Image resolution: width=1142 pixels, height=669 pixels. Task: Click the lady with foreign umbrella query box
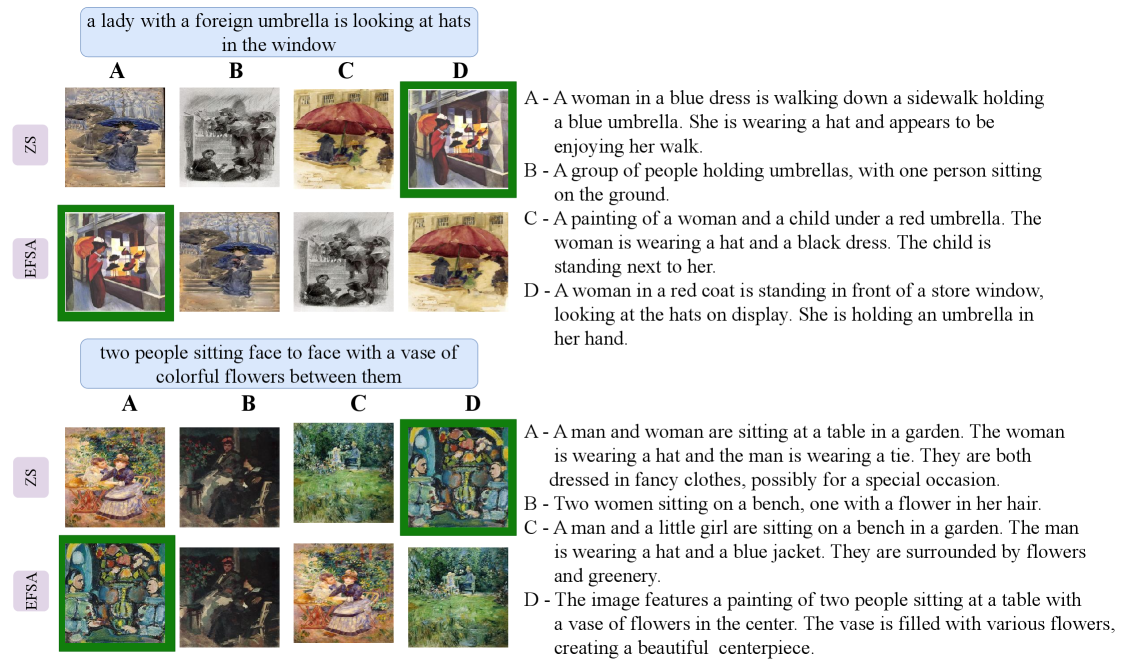[x=279, y=32]
